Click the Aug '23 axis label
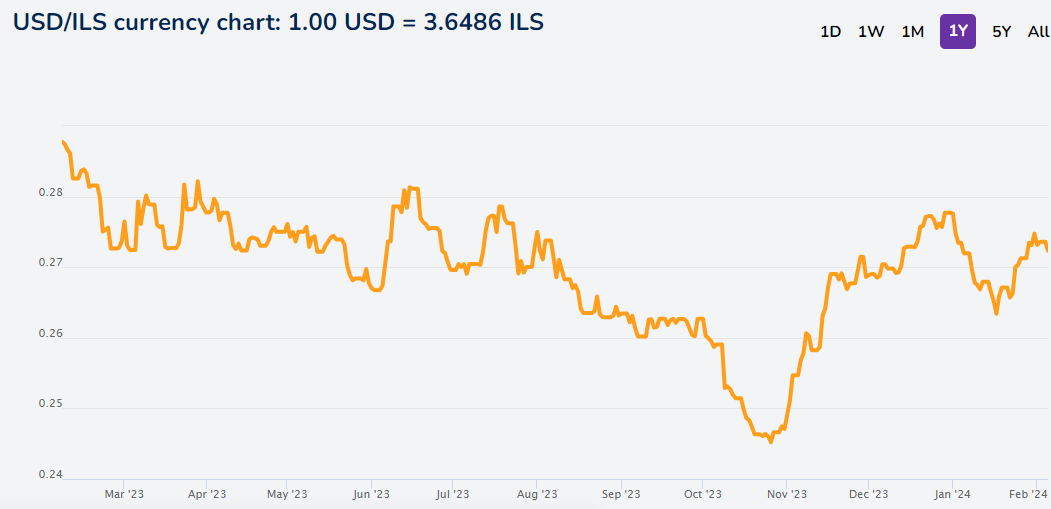Screen dimensions: 1051x509 coord(537,494)
